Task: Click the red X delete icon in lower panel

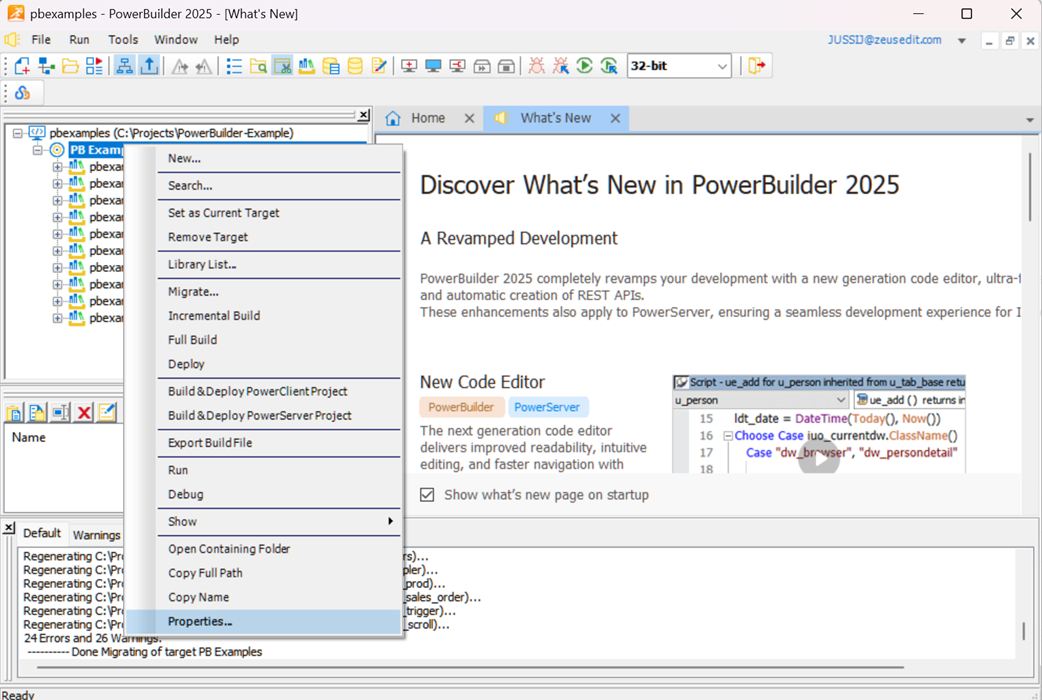Action: pos(84,413)
